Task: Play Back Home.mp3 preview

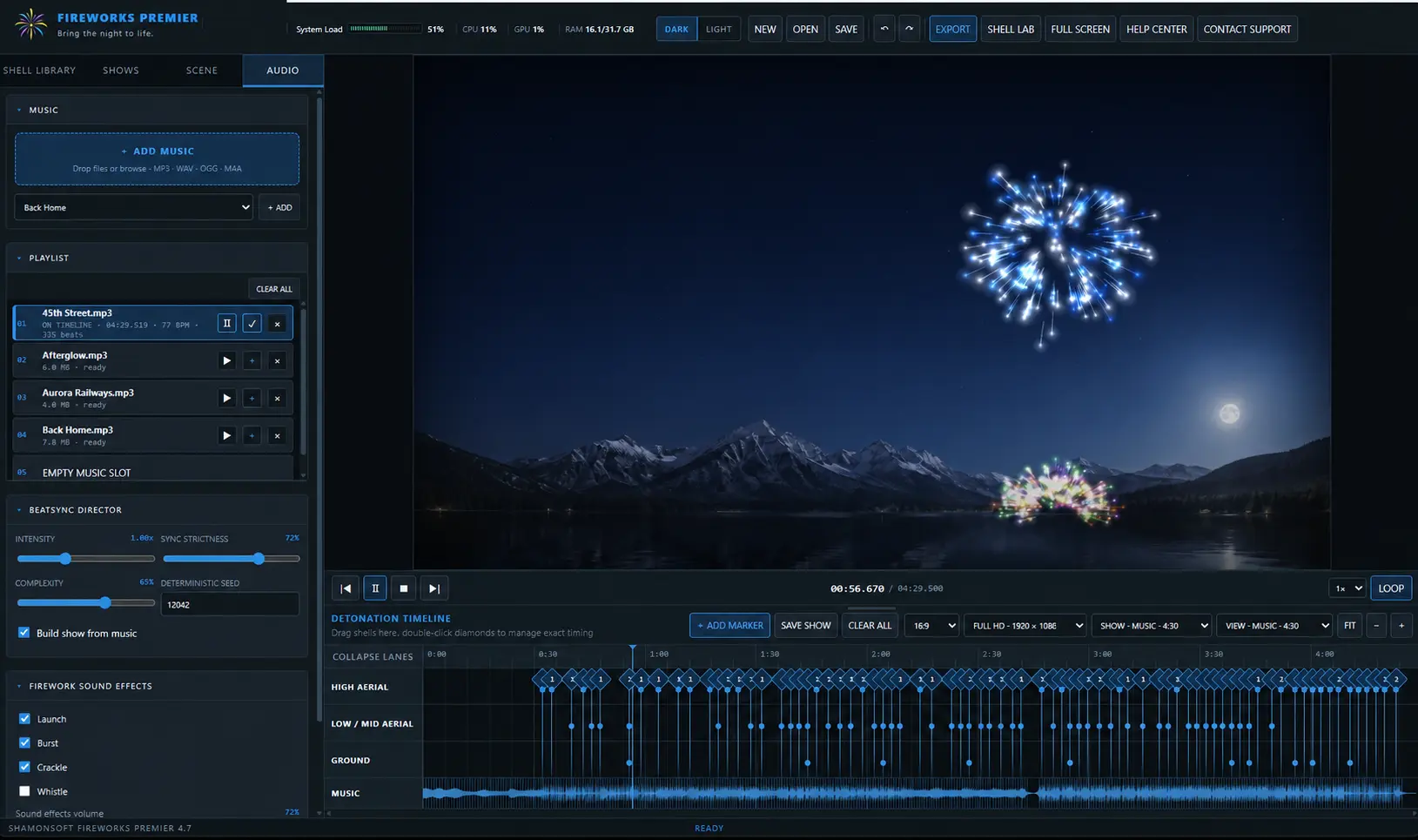Action: click(x=226, y=435)
